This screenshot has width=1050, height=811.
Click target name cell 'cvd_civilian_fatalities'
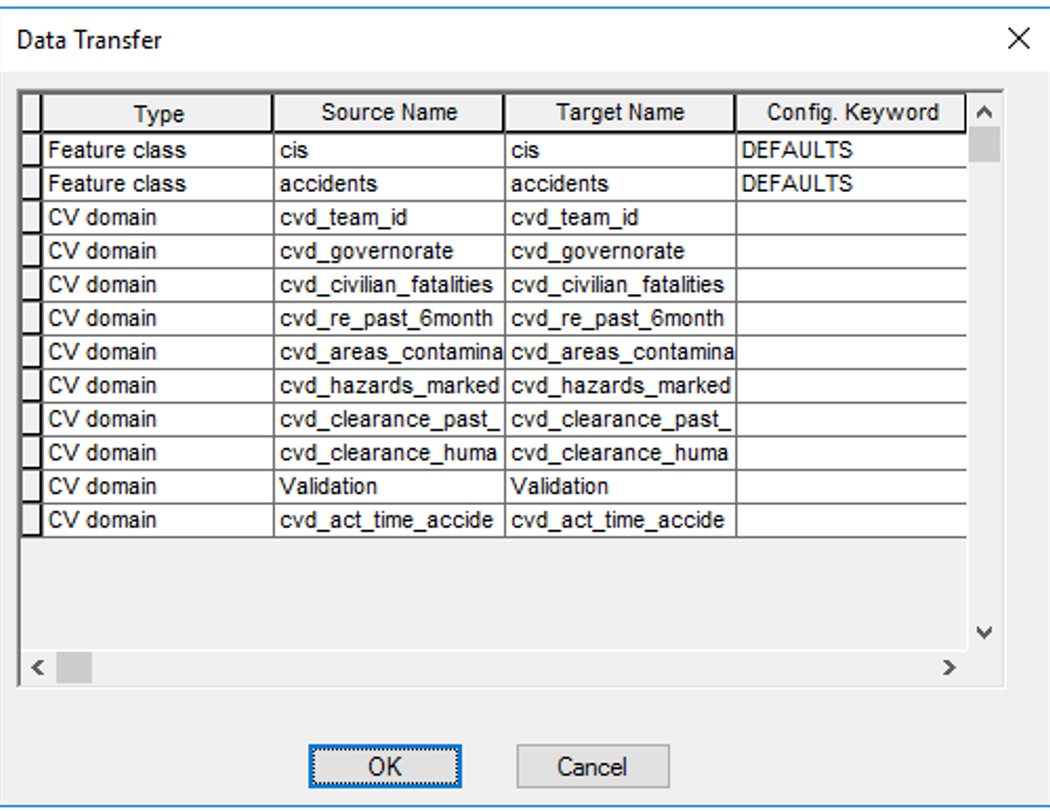click(x=620, y=285)
